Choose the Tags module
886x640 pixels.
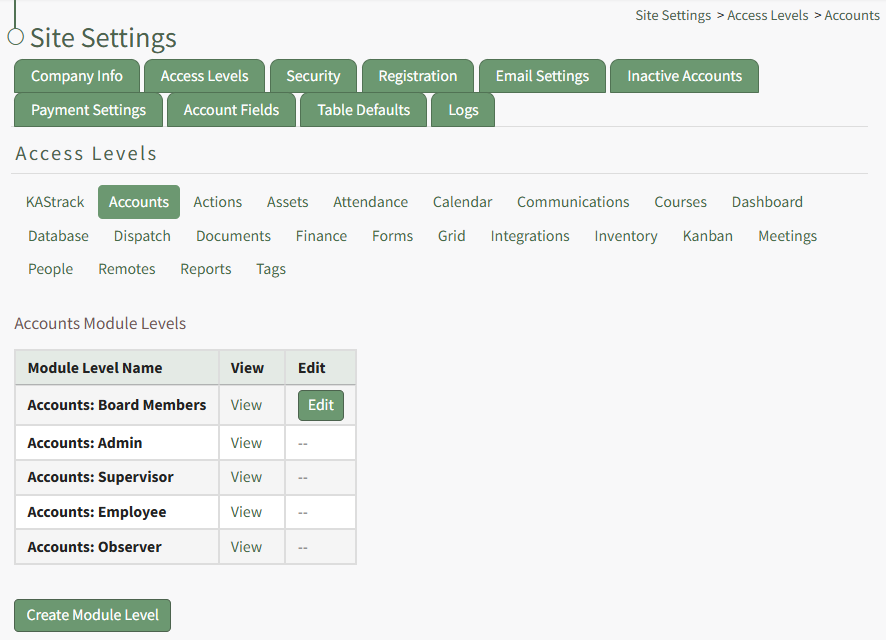pyautogui.click(x=271, y=269)
